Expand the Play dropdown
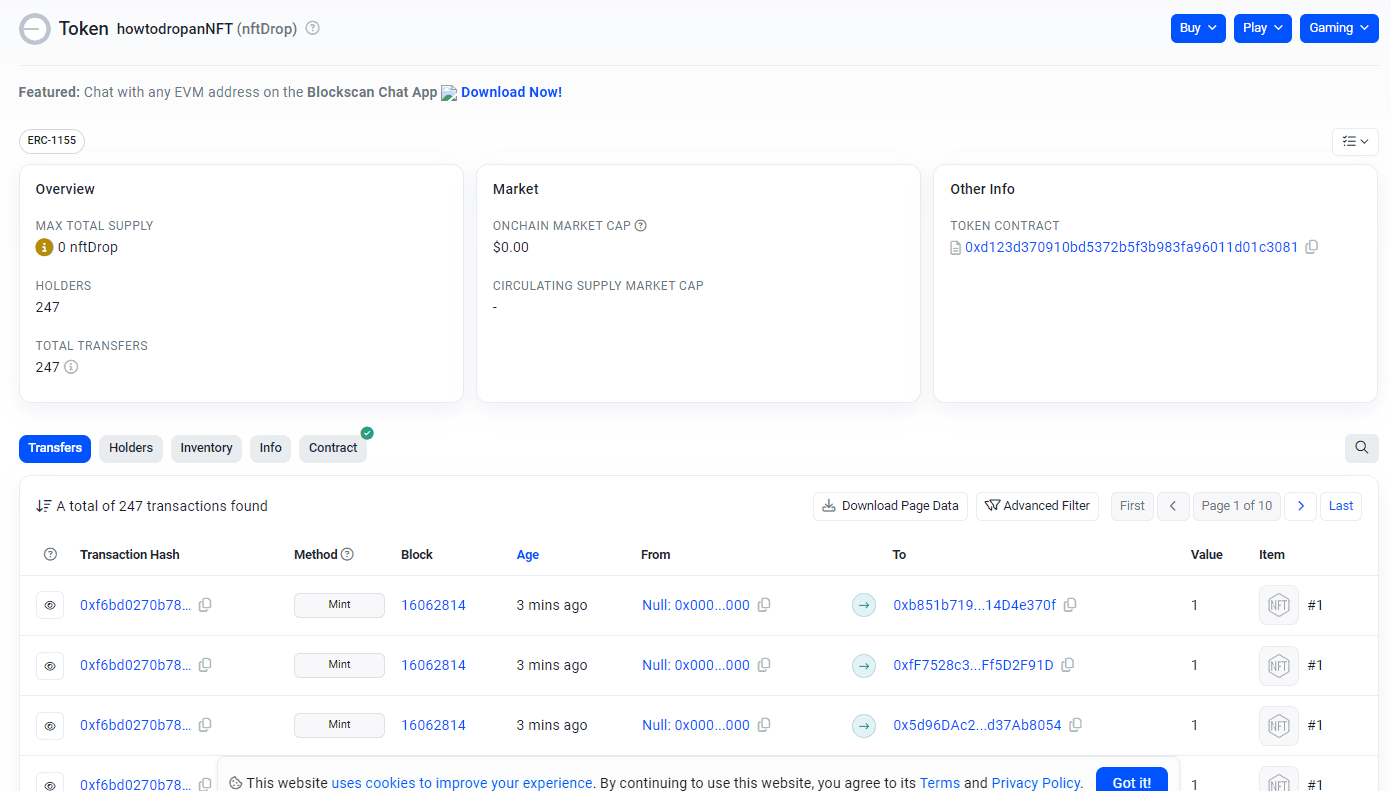The width and height of the screenshot is (1391, 791). (1263, 28)
